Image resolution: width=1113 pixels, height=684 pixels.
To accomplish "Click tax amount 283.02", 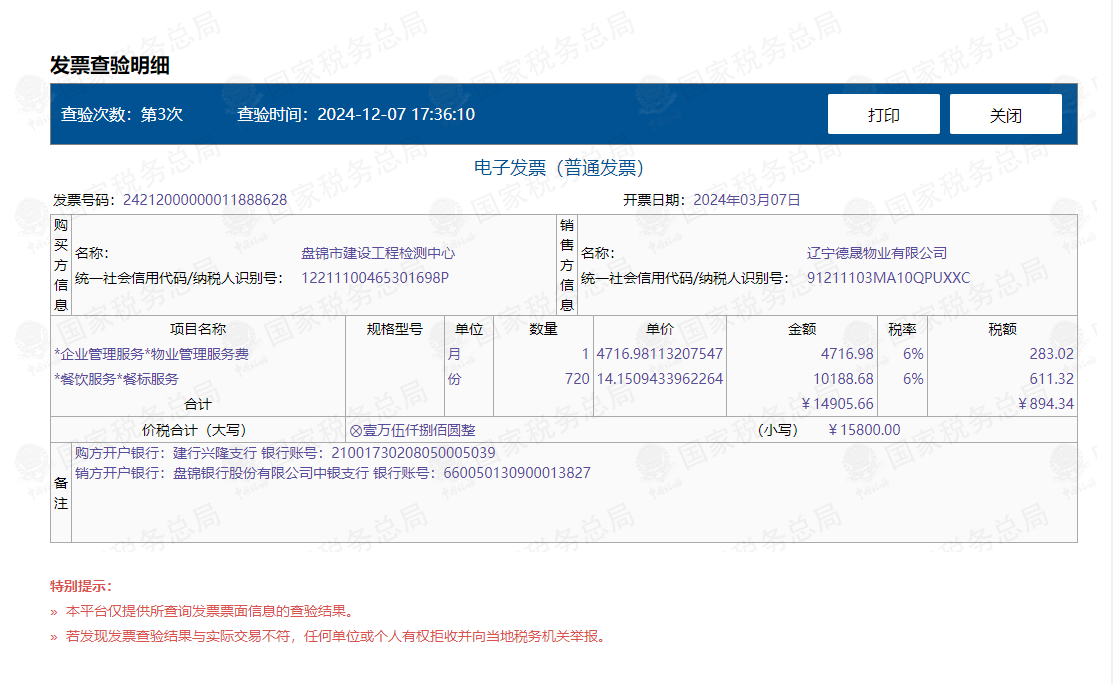I will click(1051, 354).
